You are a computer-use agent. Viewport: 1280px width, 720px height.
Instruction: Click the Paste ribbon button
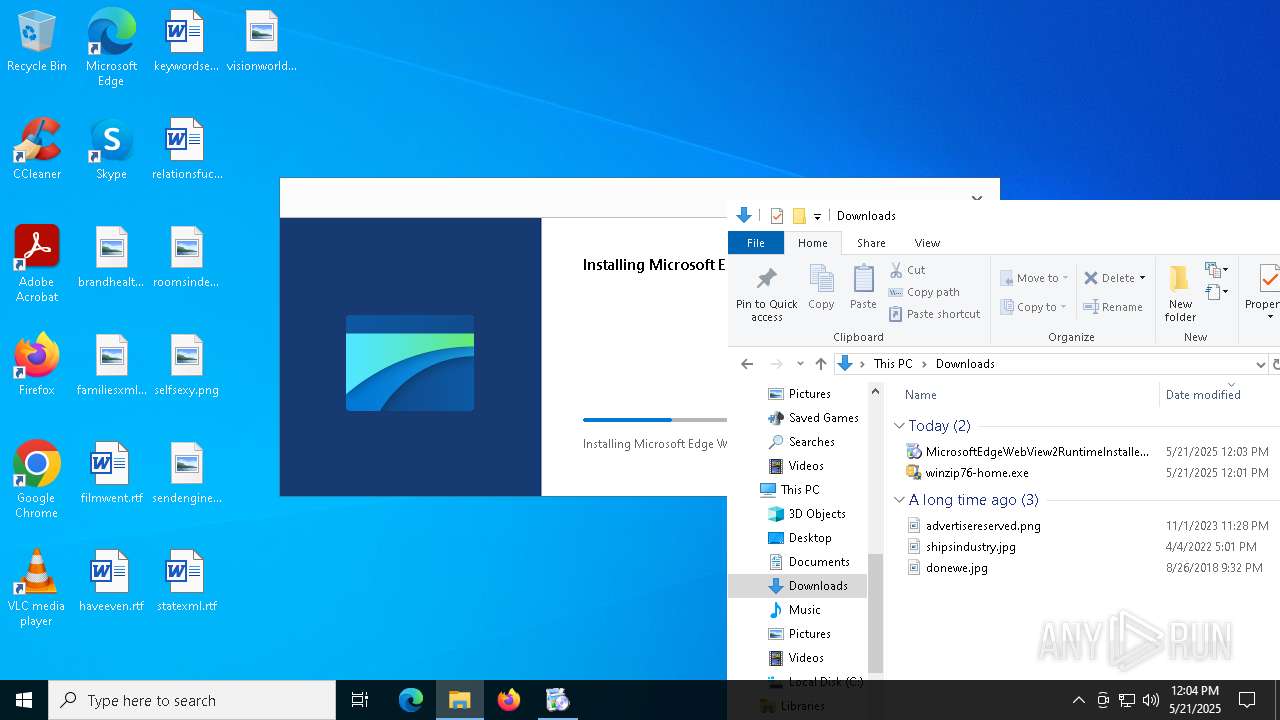click(x=863, y=288)
